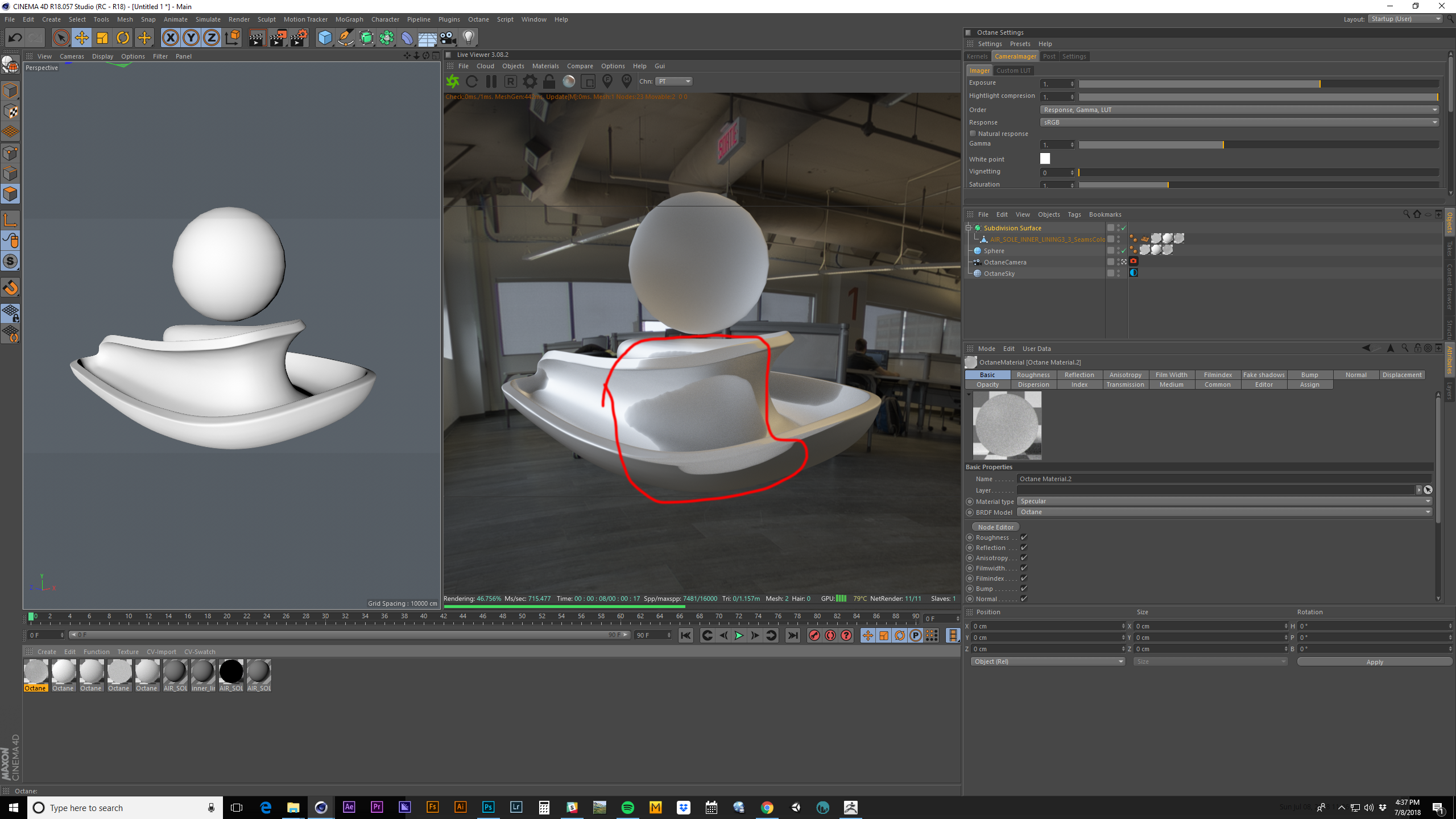Click the Light object icon in the toolbar

click(468, 38)
